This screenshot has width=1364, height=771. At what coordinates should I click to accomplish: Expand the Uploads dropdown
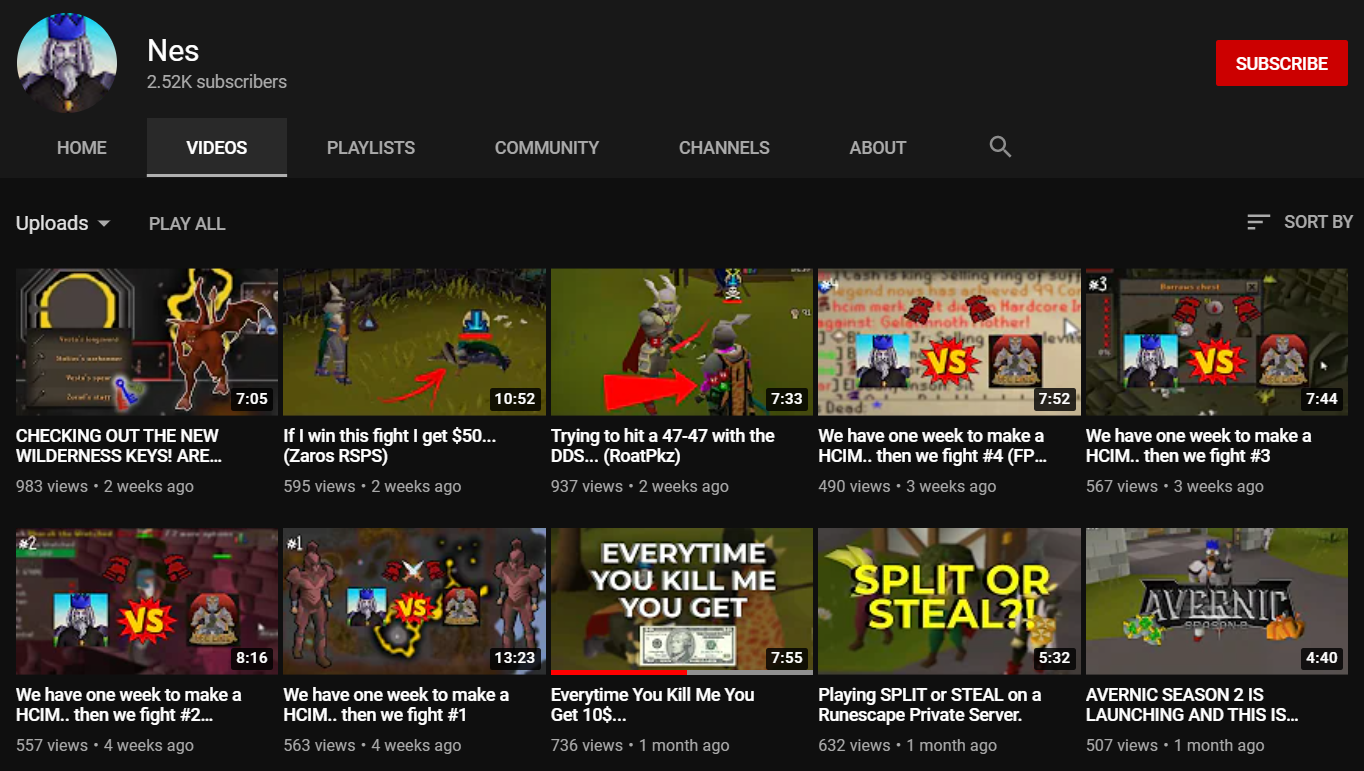(x=63, y=223)
